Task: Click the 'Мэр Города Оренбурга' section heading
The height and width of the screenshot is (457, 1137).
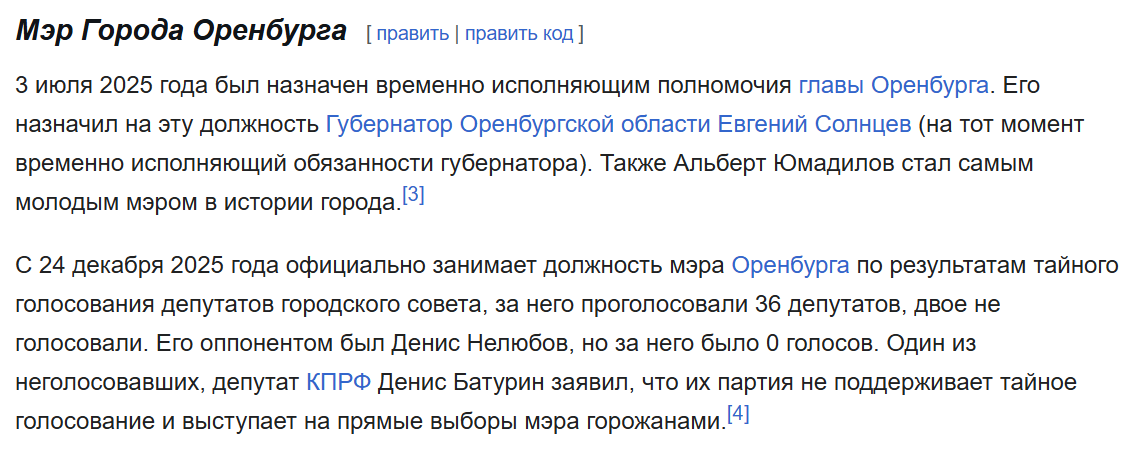Action: 181,31
